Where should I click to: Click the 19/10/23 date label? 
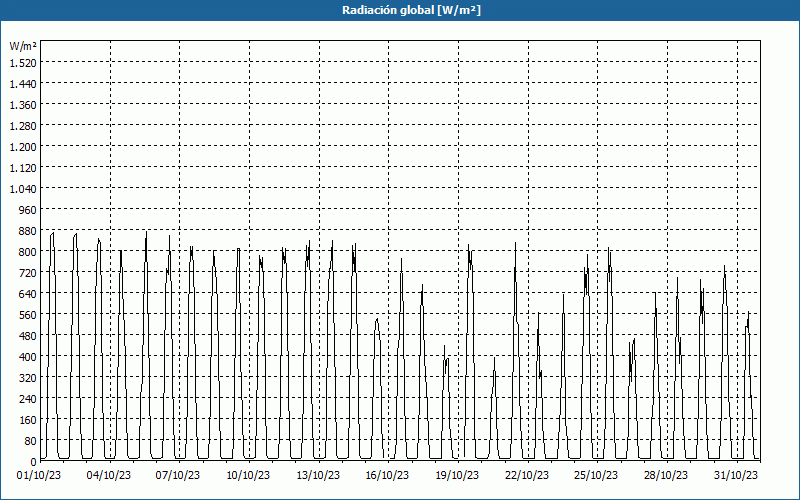coord(457,476)
